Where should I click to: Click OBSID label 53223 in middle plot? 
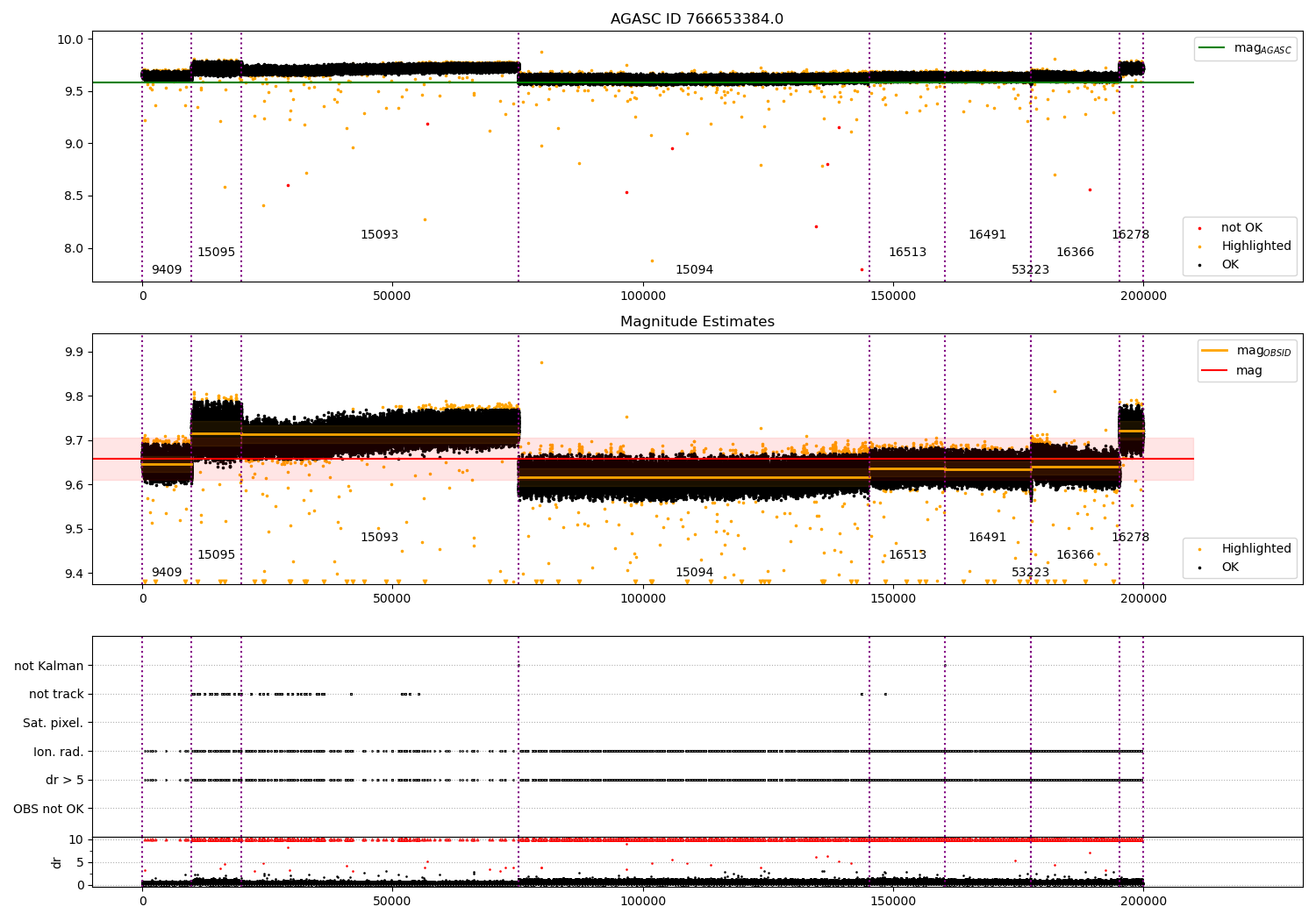tap(1030, 573)
